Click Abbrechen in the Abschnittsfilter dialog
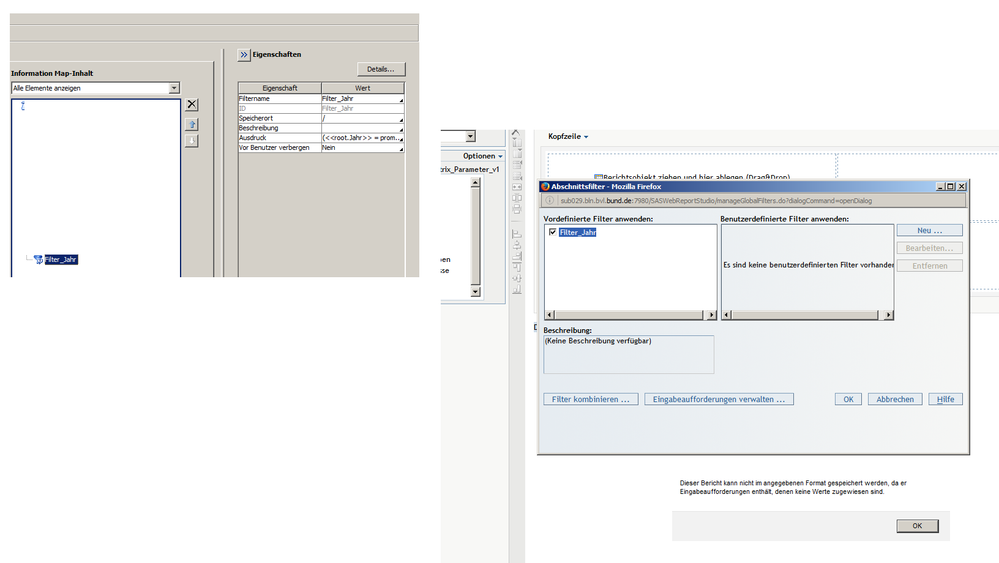The height and width of the screenshot is (563, 999). point(895,399)
